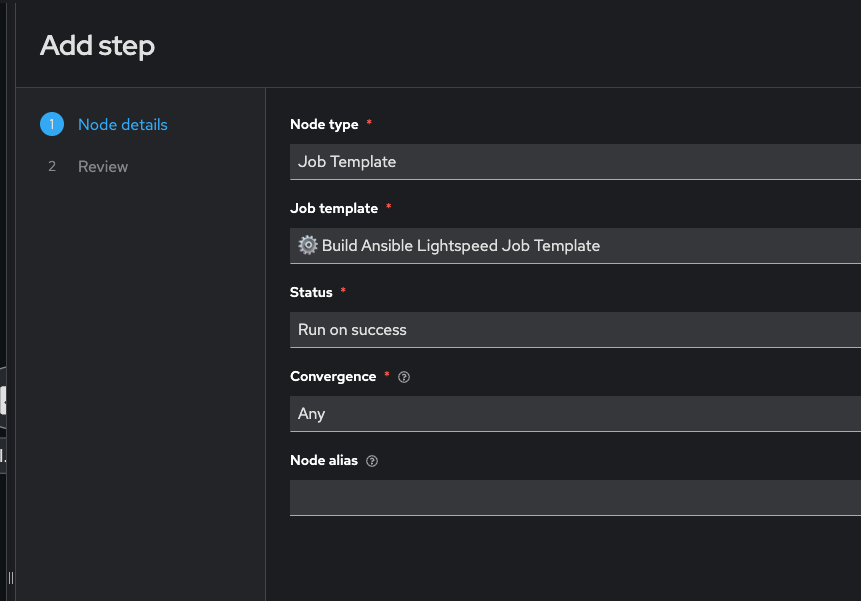861x601 pixels.
Task: Open the Job template selector field
Action: point(575,245)
